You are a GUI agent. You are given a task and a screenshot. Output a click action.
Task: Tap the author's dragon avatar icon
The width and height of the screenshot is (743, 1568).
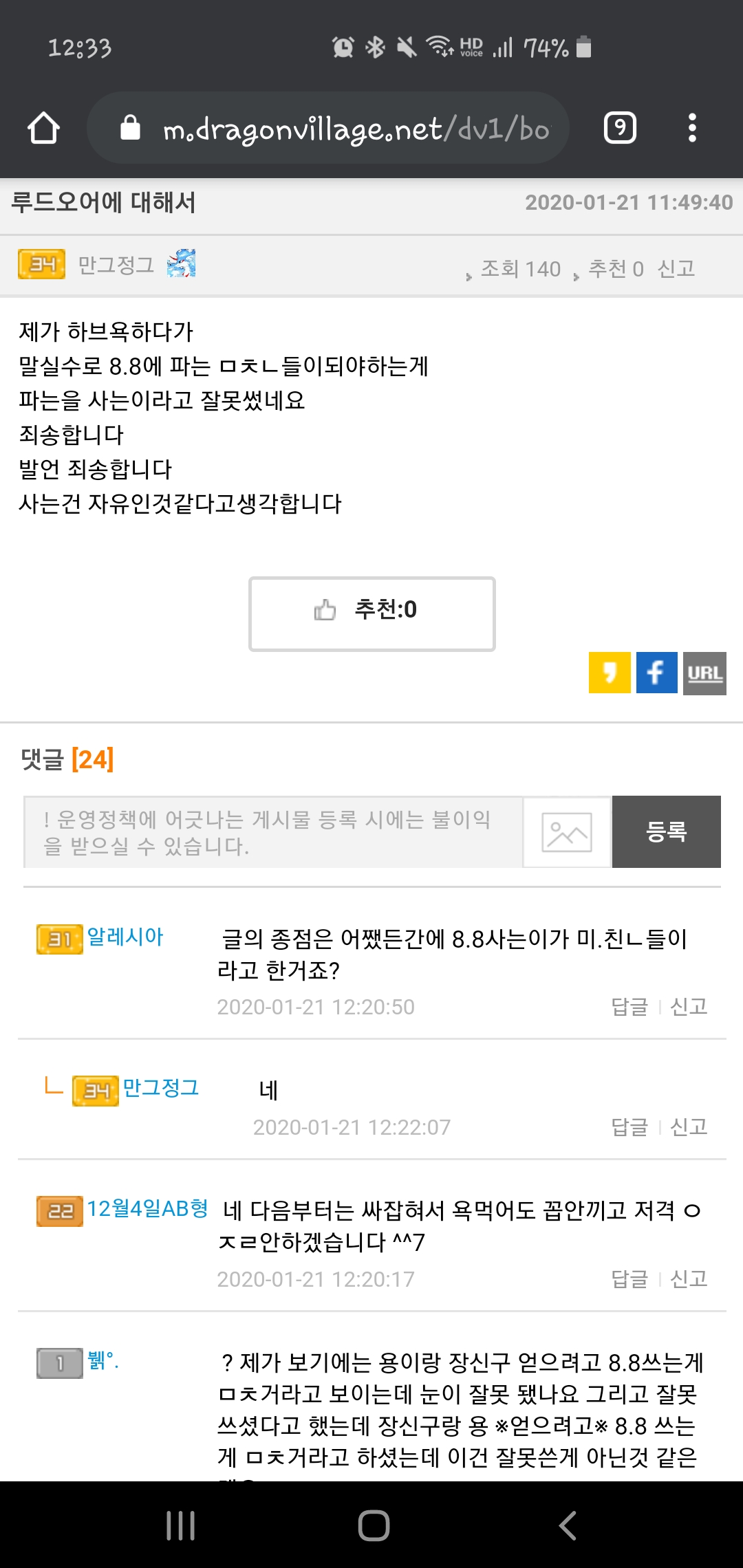pos(182,264)
